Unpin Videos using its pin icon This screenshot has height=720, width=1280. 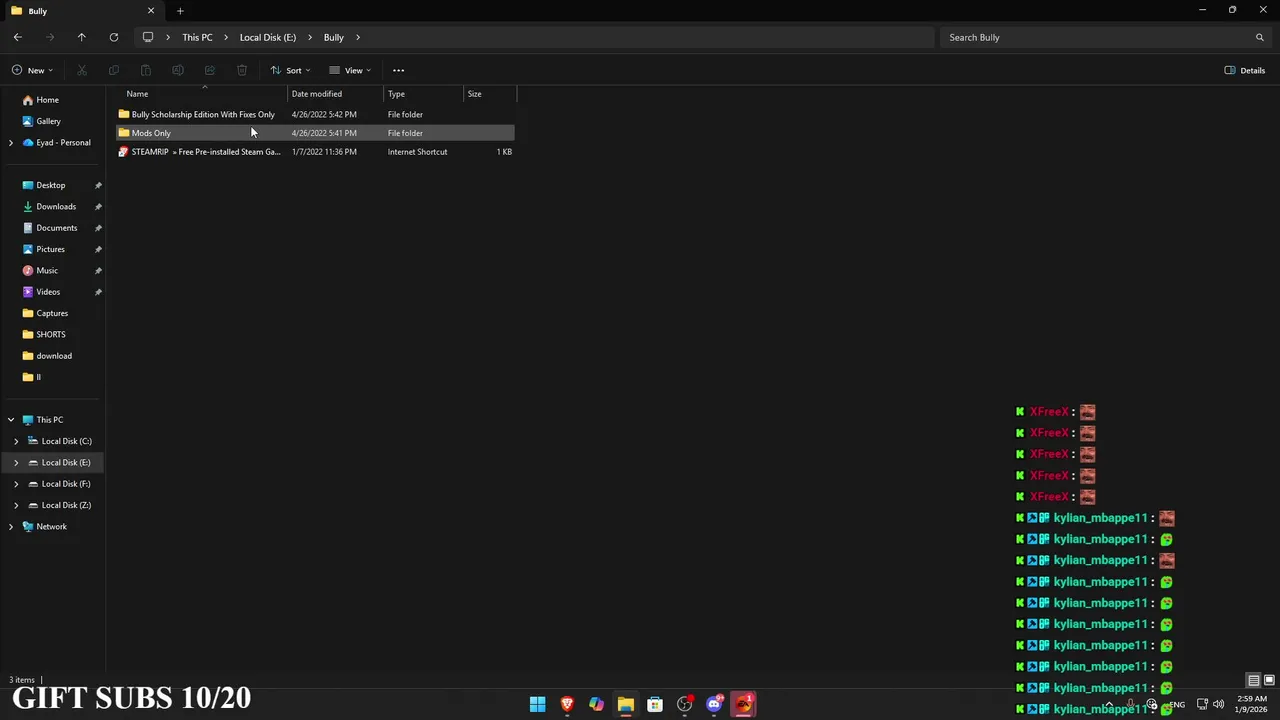click(x=98, y=292)
